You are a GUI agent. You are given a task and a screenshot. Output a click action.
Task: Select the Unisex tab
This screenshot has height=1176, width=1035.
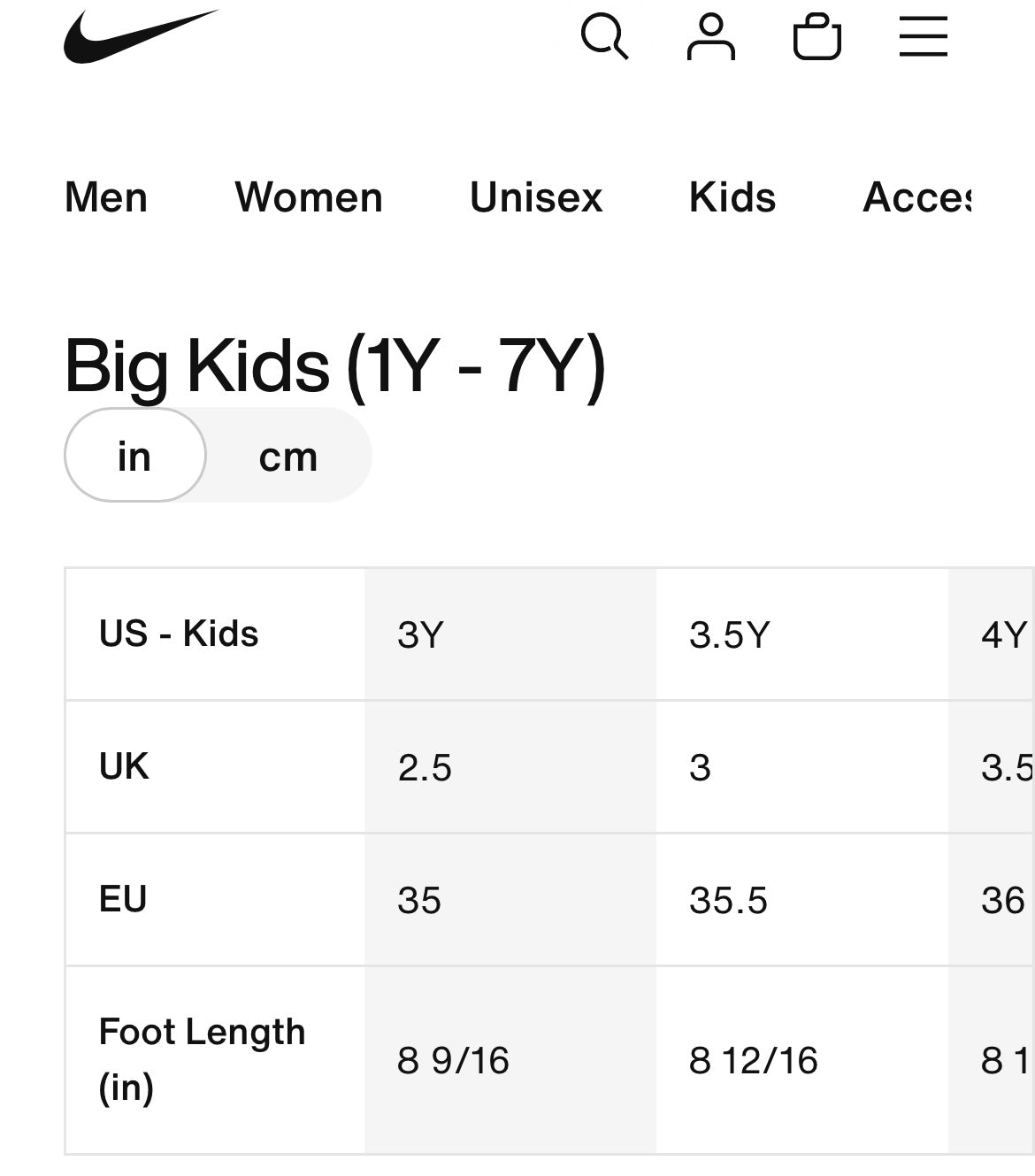(x=536, y=197)
